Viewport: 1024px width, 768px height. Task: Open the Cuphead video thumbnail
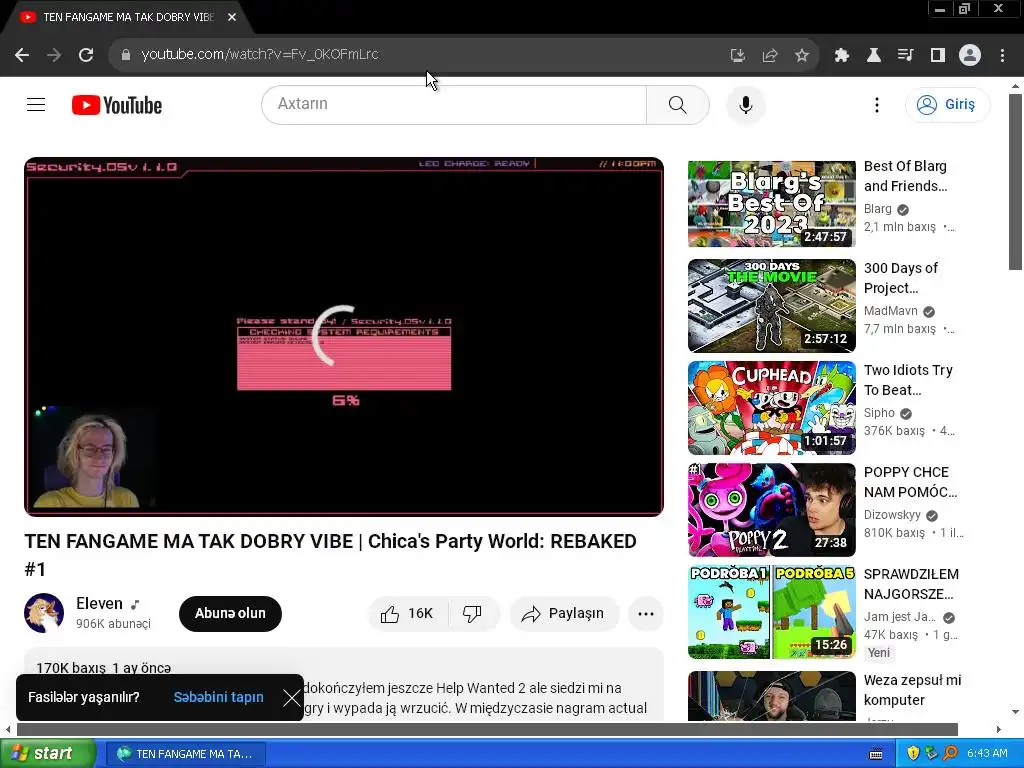pos(771,408)
